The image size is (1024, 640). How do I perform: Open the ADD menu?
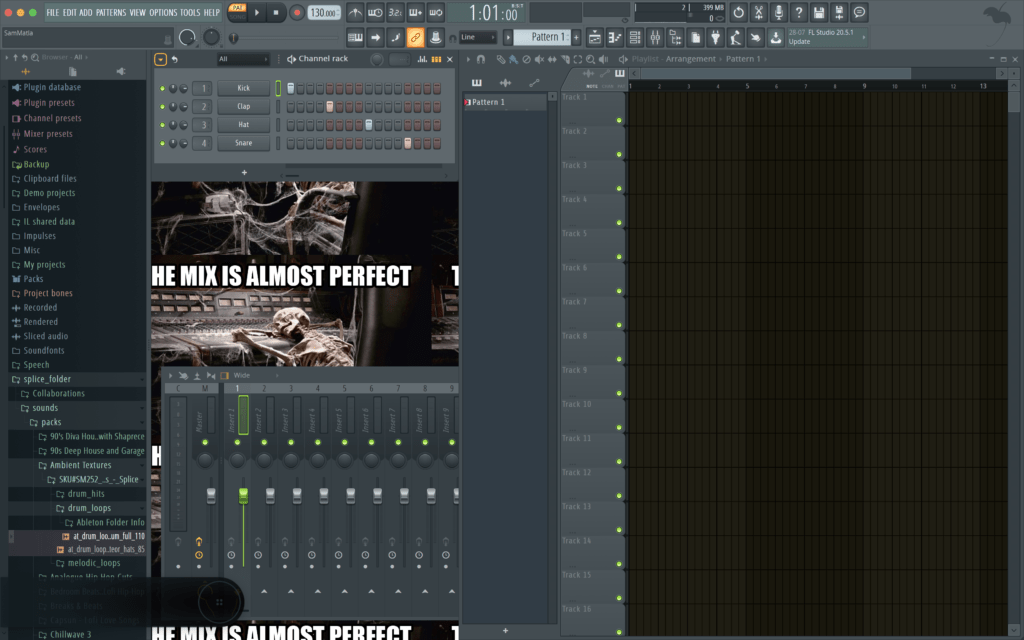(86, 12)
